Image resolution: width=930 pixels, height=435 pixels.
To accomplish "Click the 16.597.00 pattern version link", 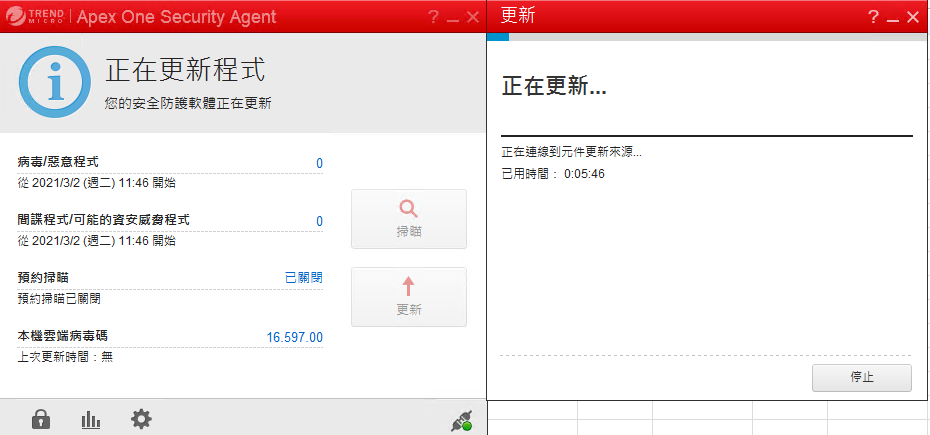I will 295,338.
